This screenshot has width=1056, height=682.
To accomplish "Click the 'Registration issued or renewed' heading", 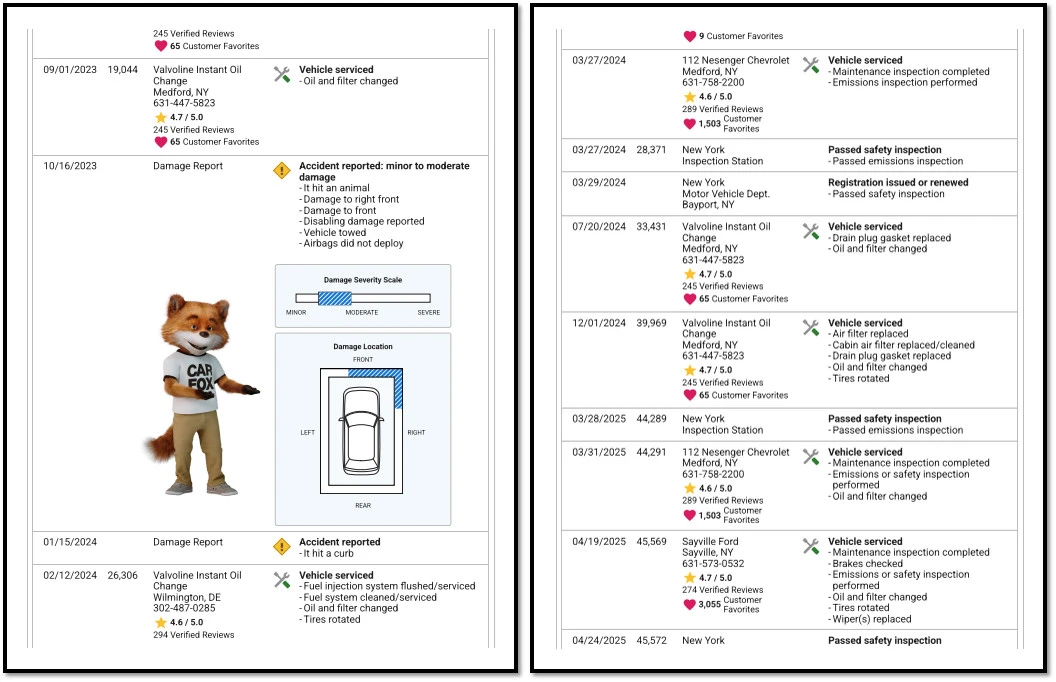I will [x=898, y=182].
